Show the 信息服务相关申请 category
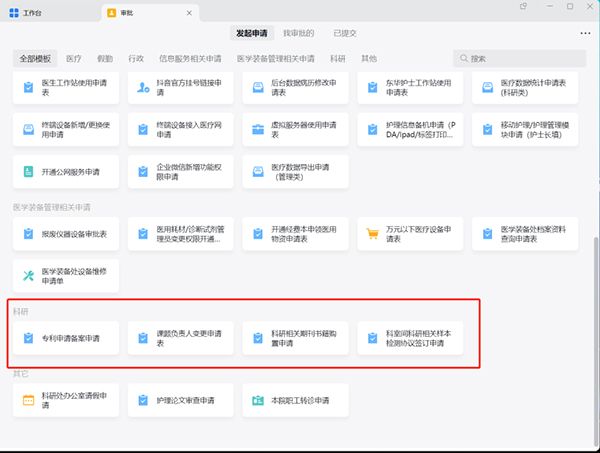The height and width of the screenshot is (453, 600). pos(190,59)
